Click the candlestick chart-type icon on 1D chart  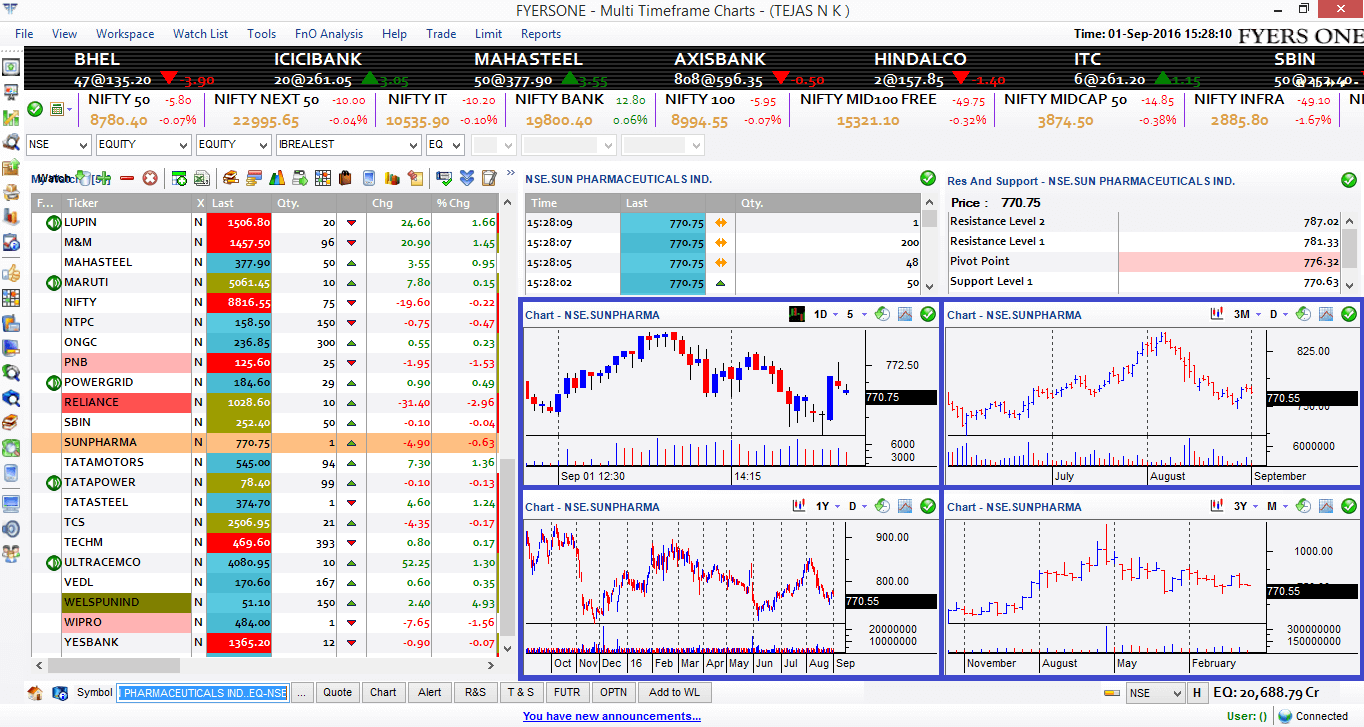[796, 314]
